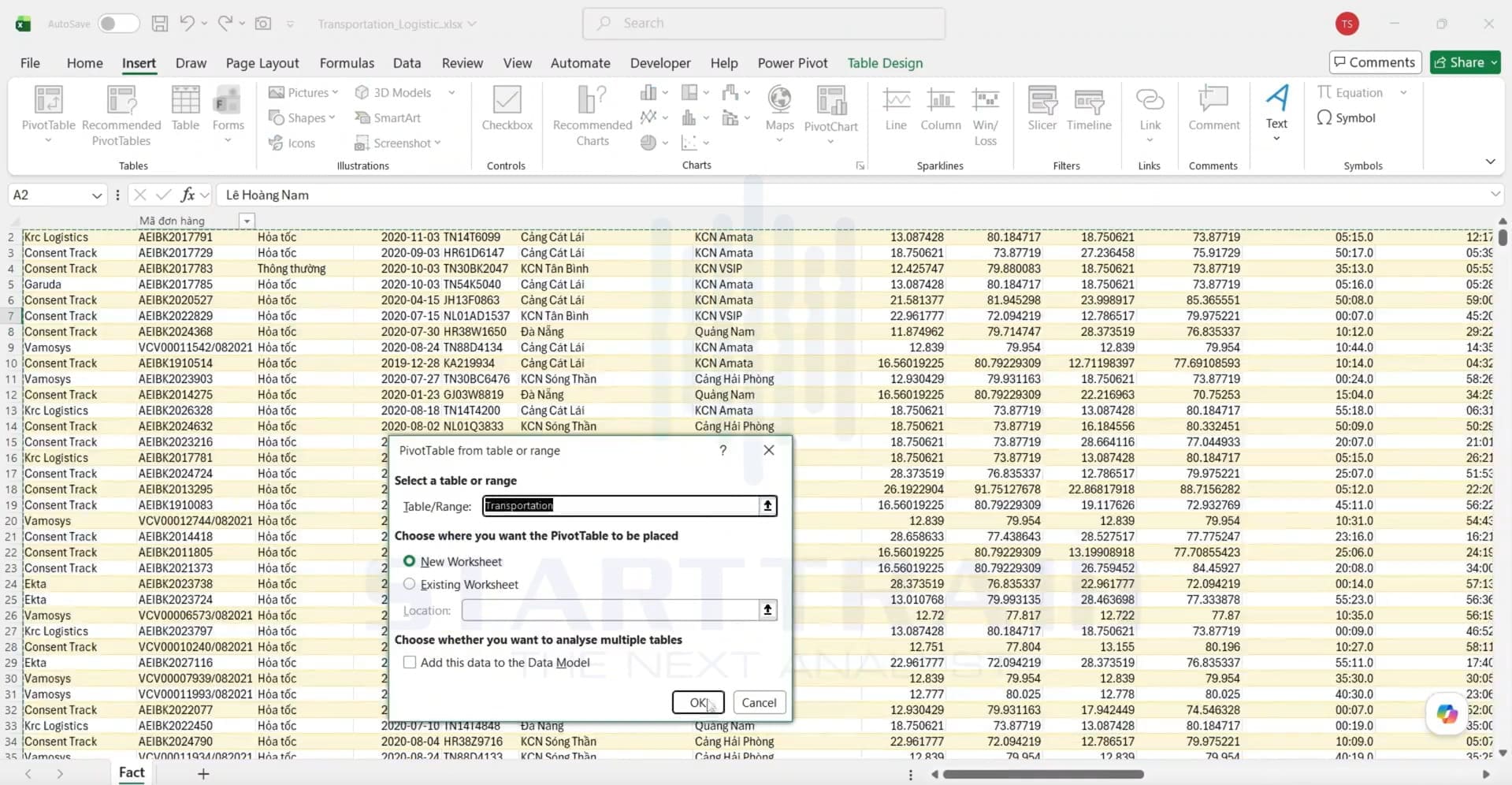Viewport: 1512px width, 785px height.
Task: Cancel the PivotTable dialog
Action: (x=759, y=702)
